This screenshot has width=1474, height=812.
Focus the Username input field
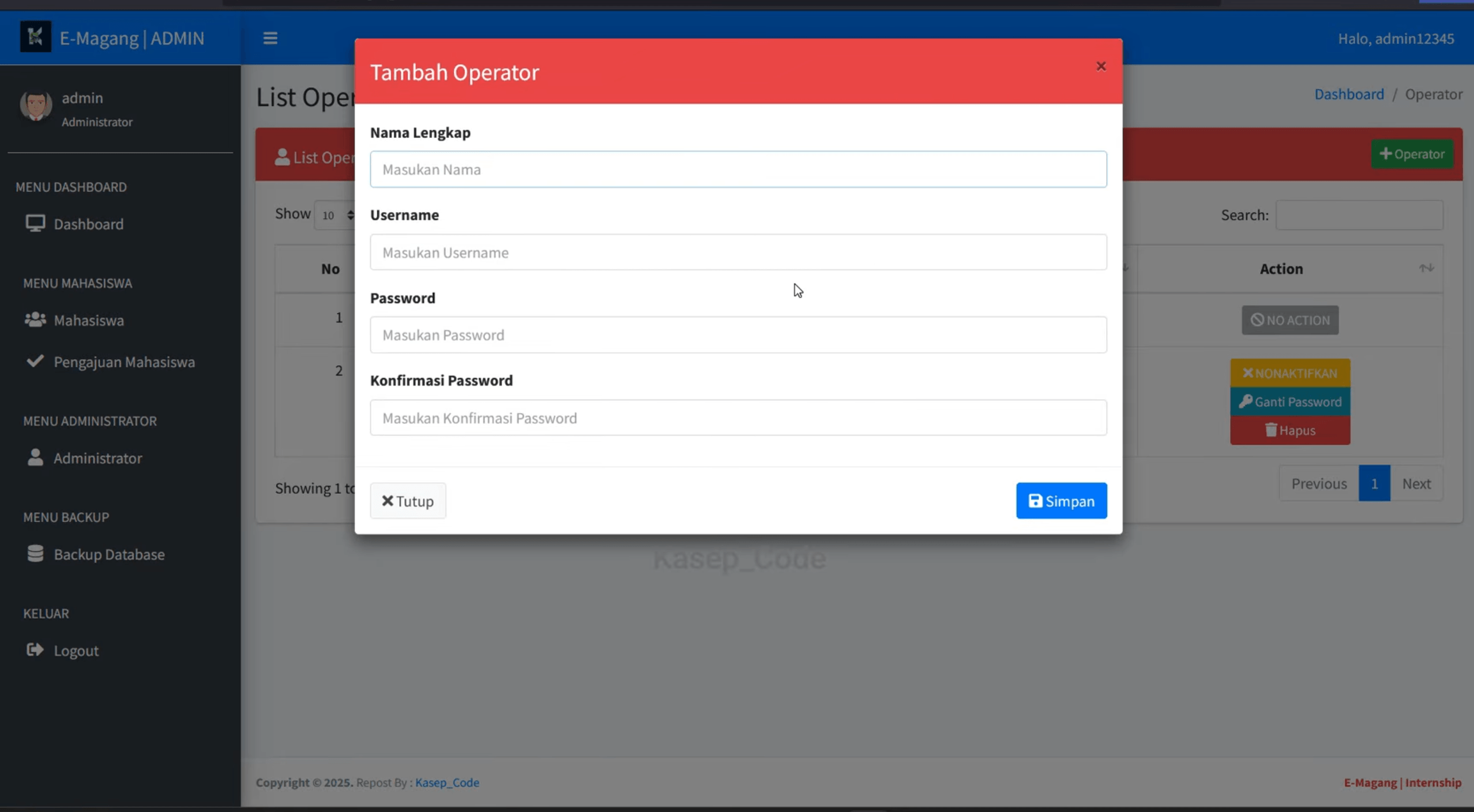738,252
